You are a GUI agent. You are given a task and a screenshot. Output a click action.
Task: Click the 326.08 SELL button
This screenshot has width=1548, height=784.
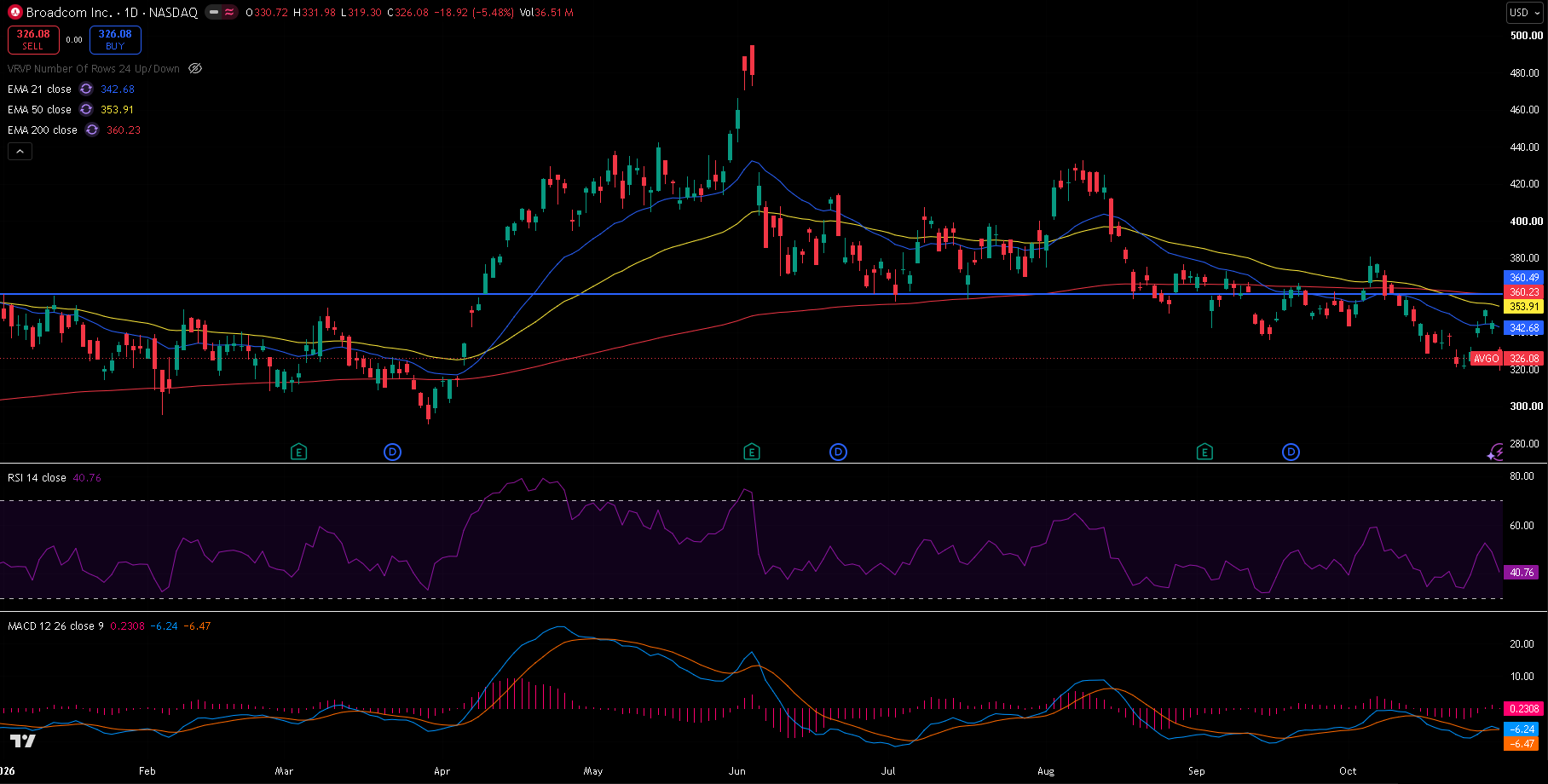point(33,40)
